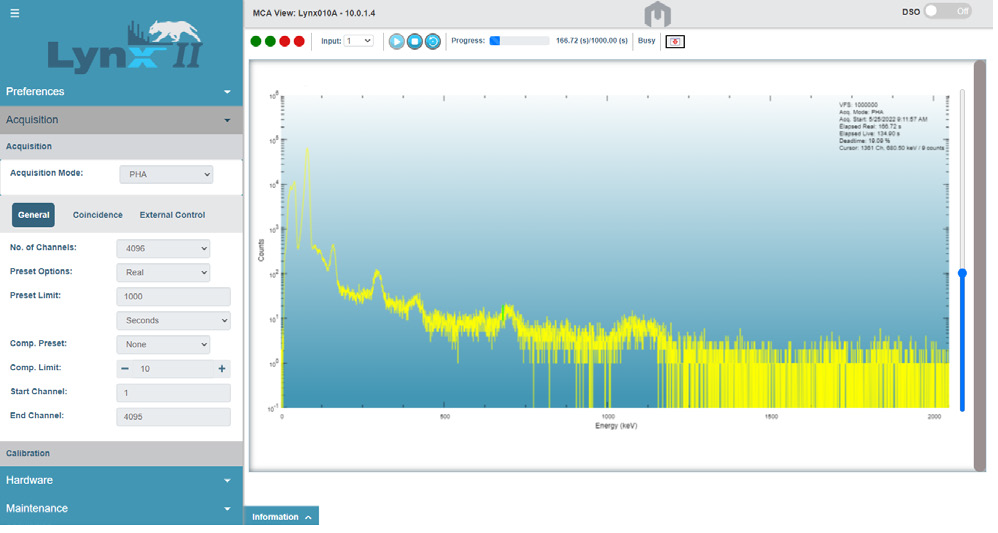Click the Clear/reset spectrum circular button
Viewport: 998px width, 533px height.
[432, 41]
